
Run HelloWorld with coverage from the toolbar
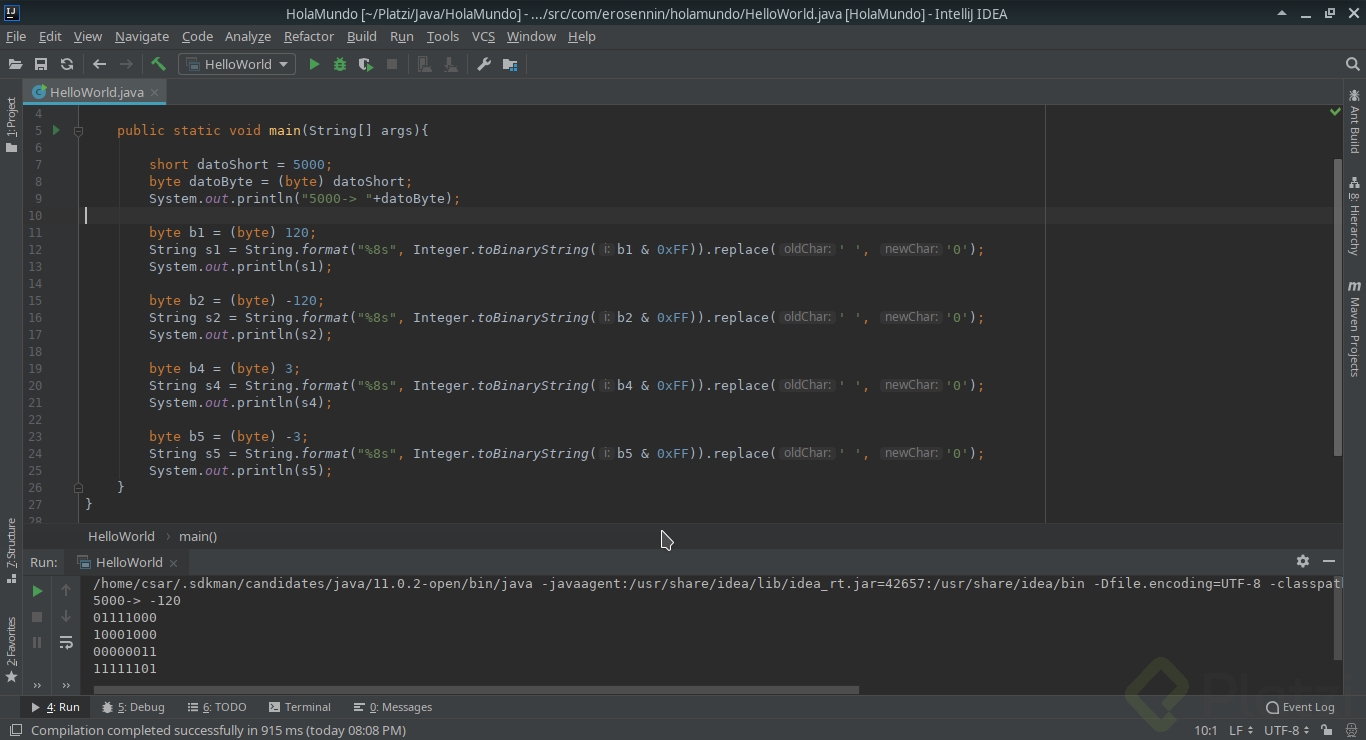tap(366, 64)
